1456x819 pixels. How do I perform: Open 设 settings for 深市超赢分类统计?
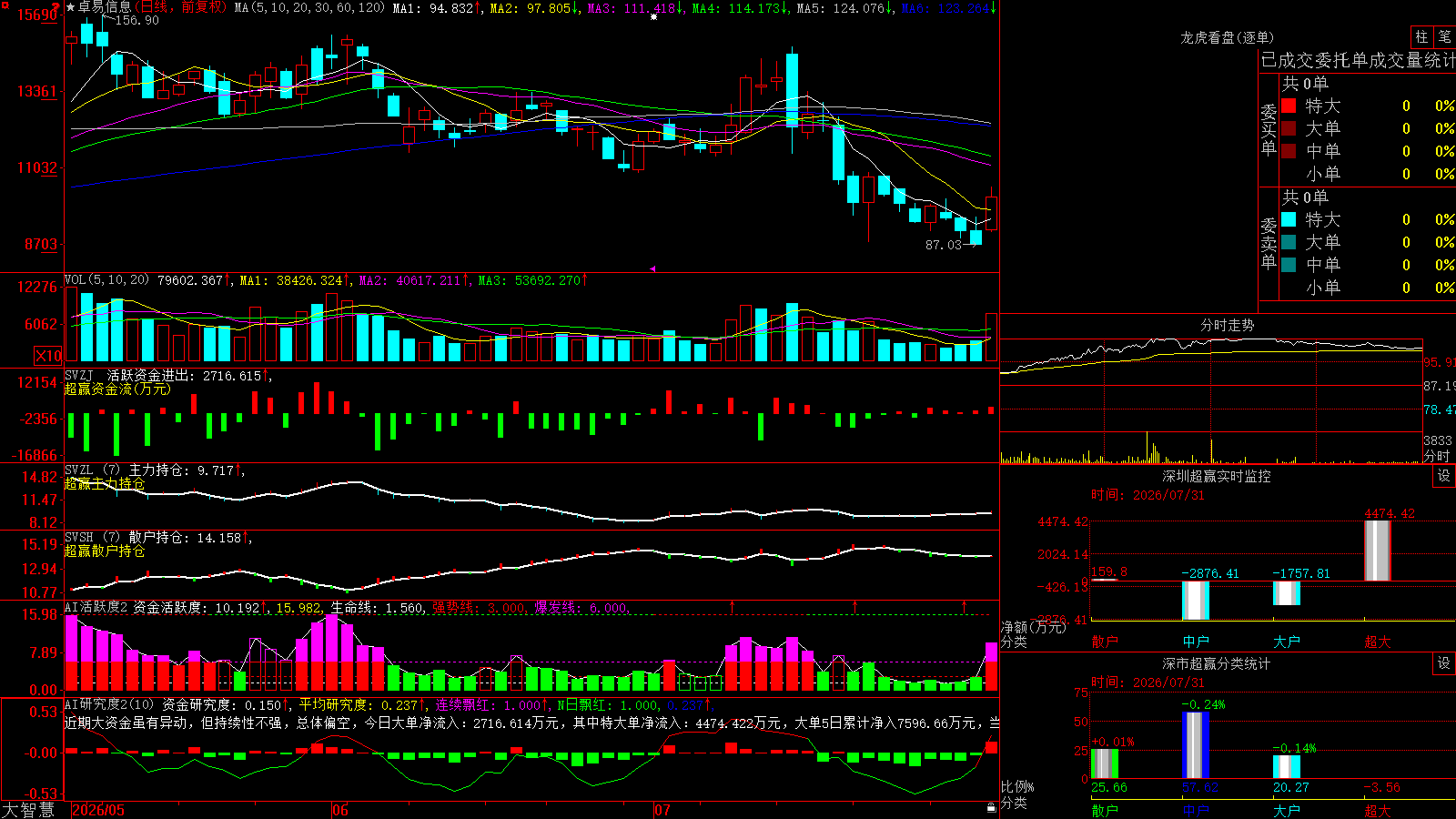[x=1444, y=663]
